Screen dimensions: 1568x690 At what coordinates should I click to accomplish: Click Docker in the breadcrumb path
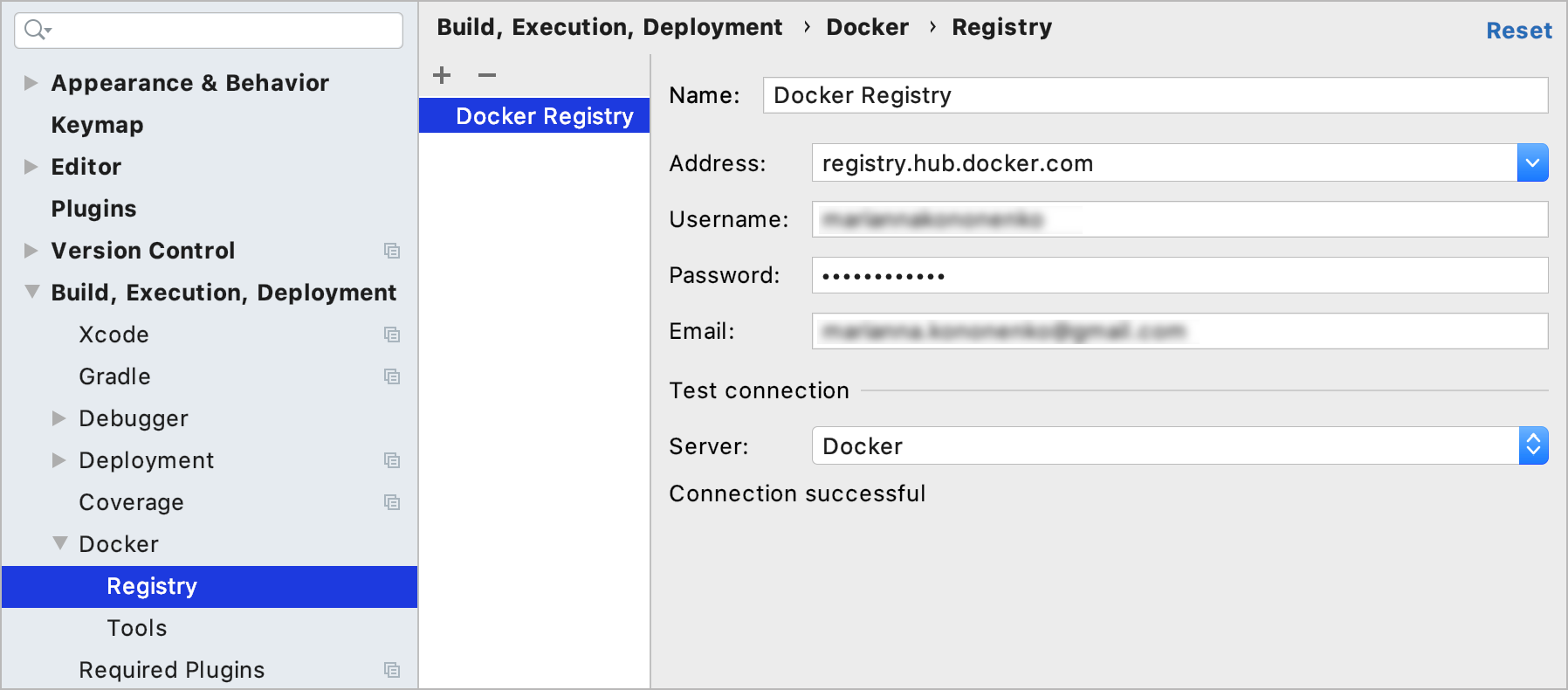tap(867, 27)
